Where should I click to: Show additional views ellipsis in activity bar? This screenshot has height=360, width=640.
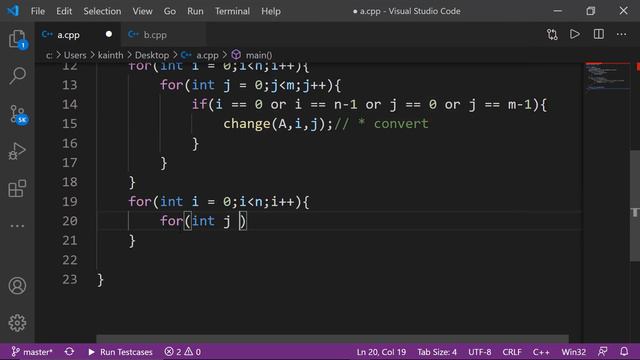coord(17,226)
